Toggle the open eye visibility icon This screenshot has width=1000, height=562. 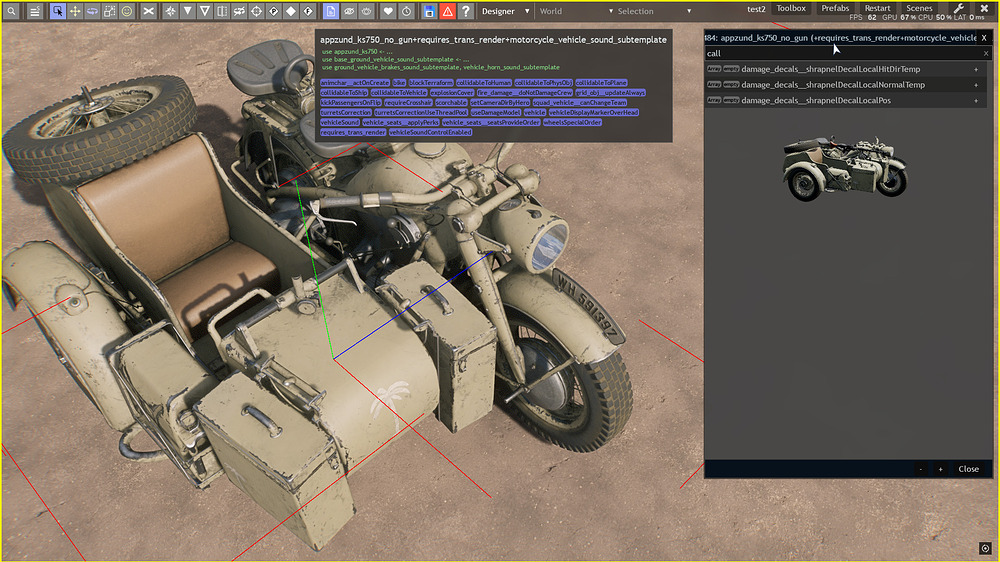366,11
